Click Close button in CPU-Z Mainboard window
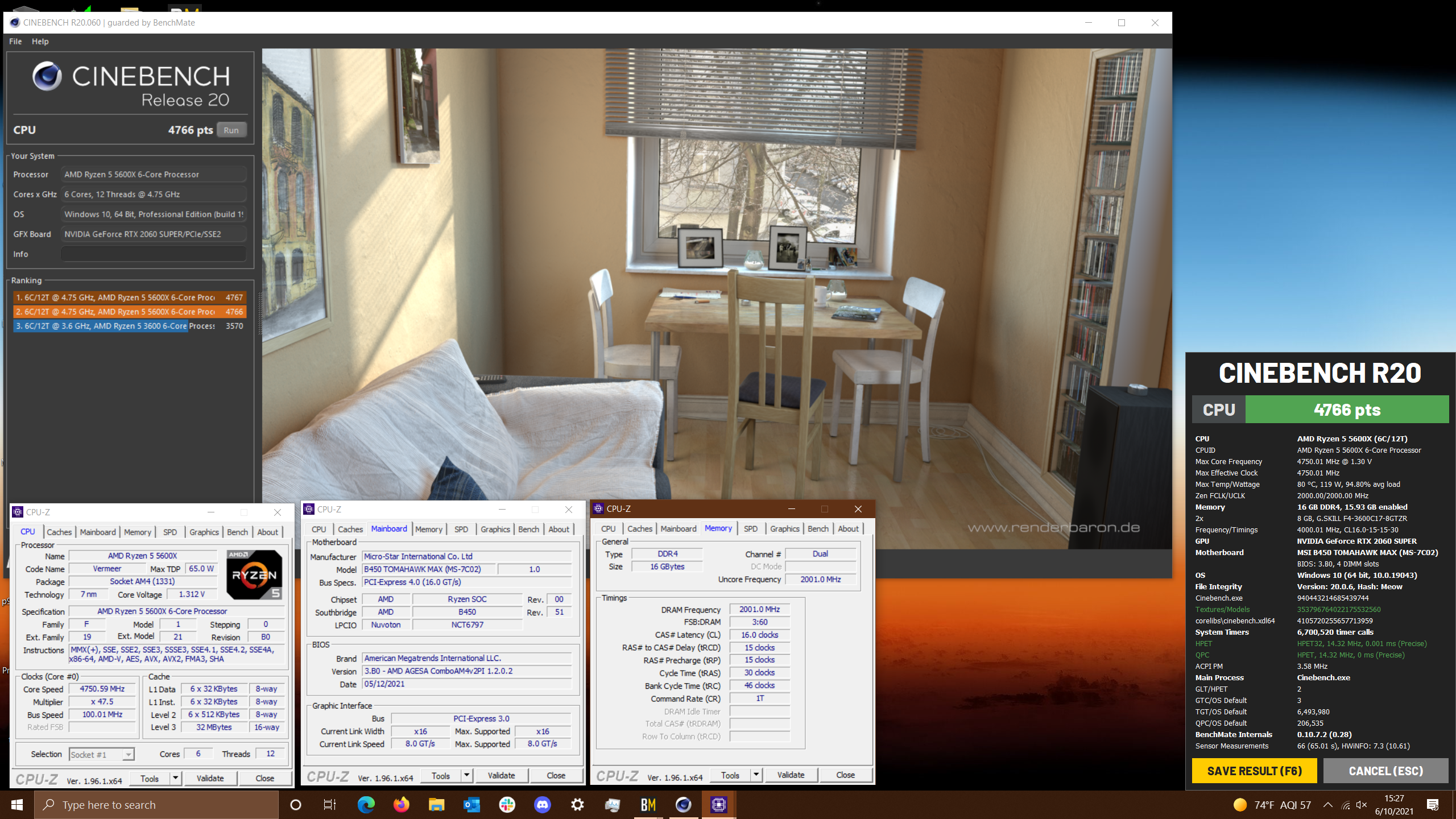The width and height of the screenshot is (1456, 819). coord(556,775)
